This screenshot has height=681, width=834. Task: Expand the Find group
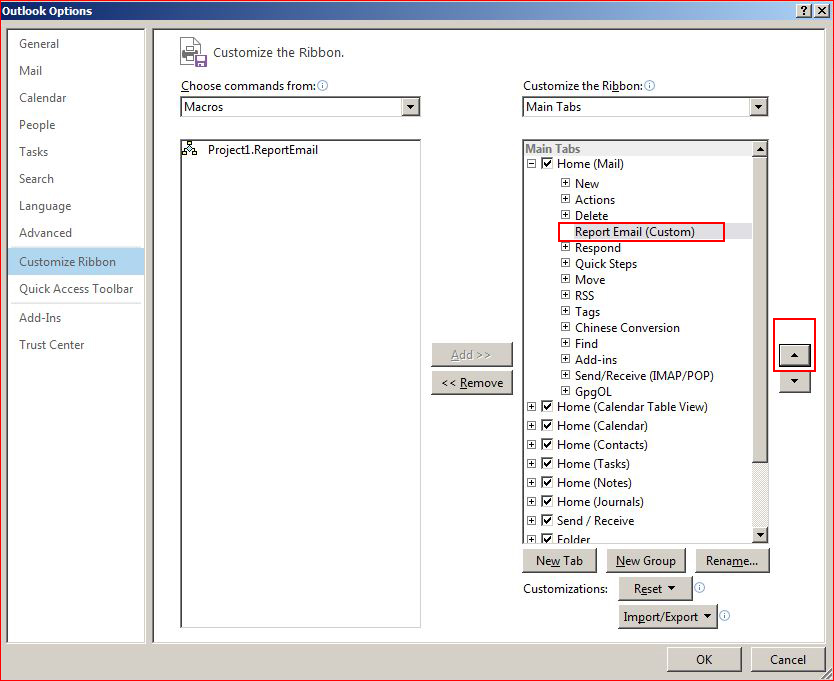tap(565, 343)
